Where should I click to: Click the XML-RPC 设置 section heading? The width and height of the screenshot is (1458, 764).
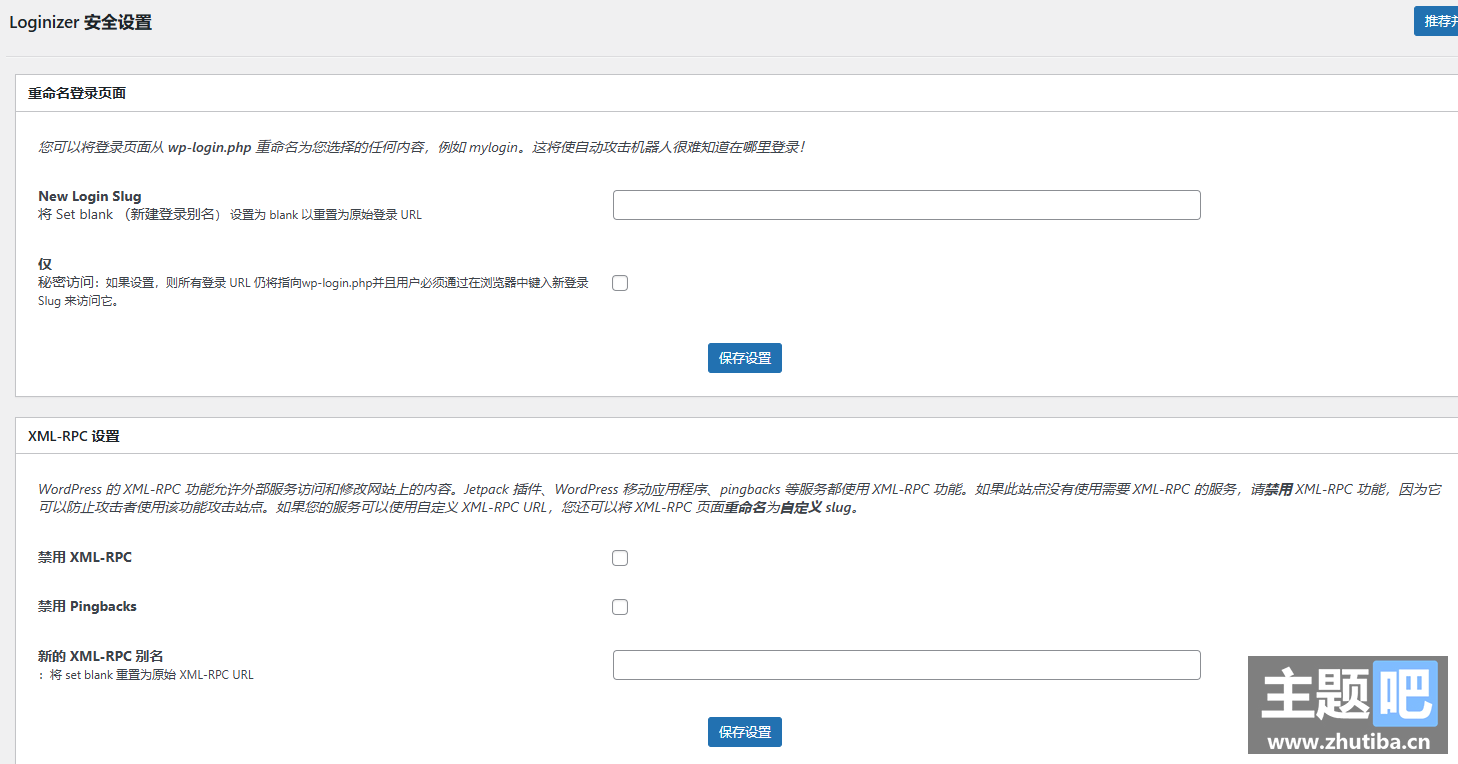[x=74, y=436]
